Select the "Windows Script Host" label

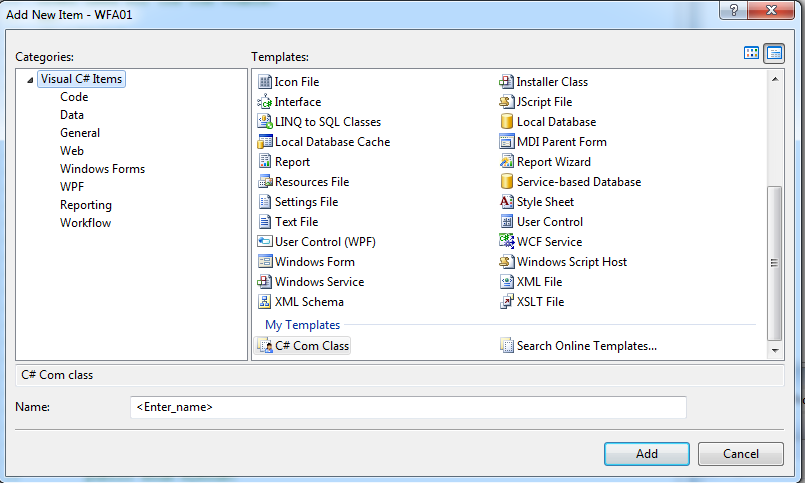point(572,262)
